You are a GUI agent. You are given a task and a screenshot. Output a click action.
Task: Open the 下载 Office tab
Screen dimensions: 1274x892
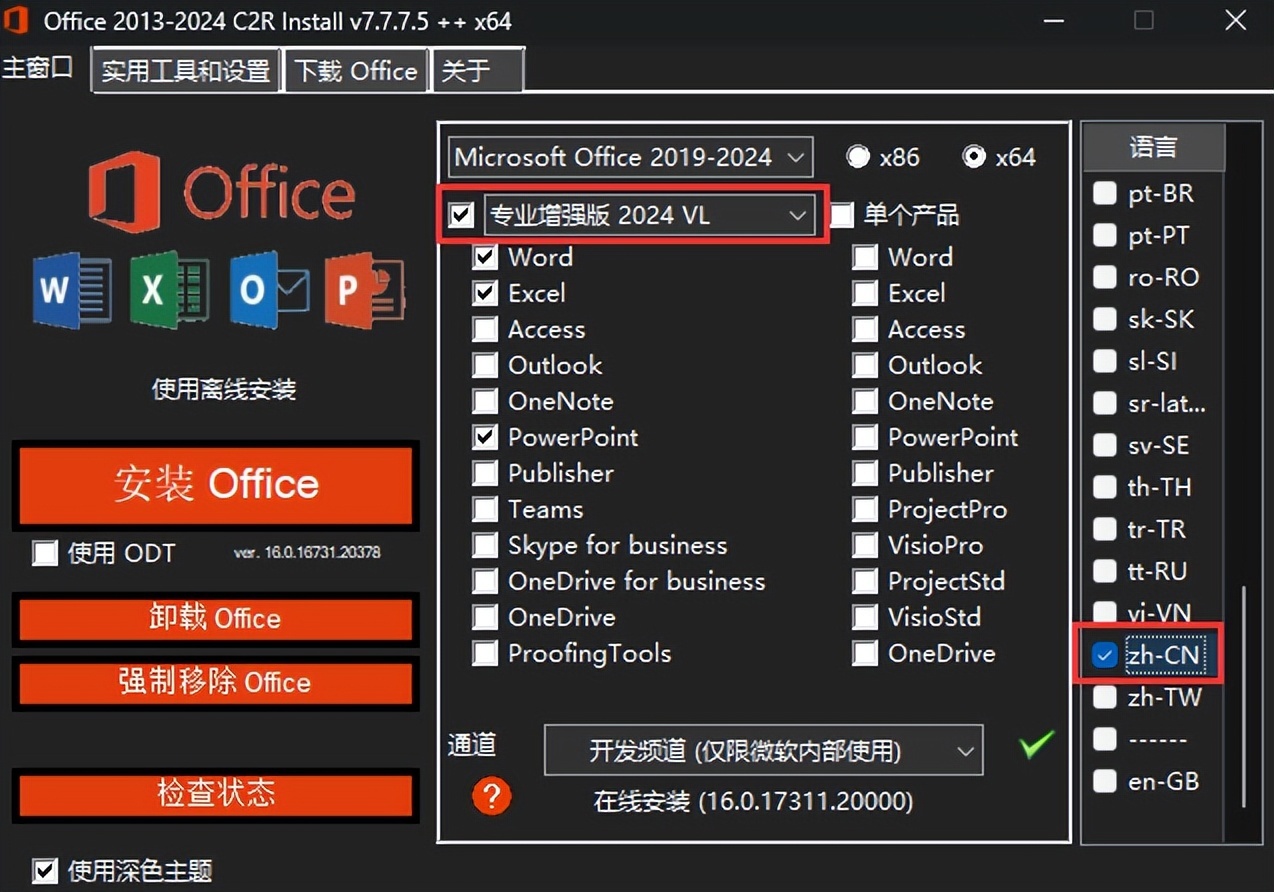pos(356,70)
